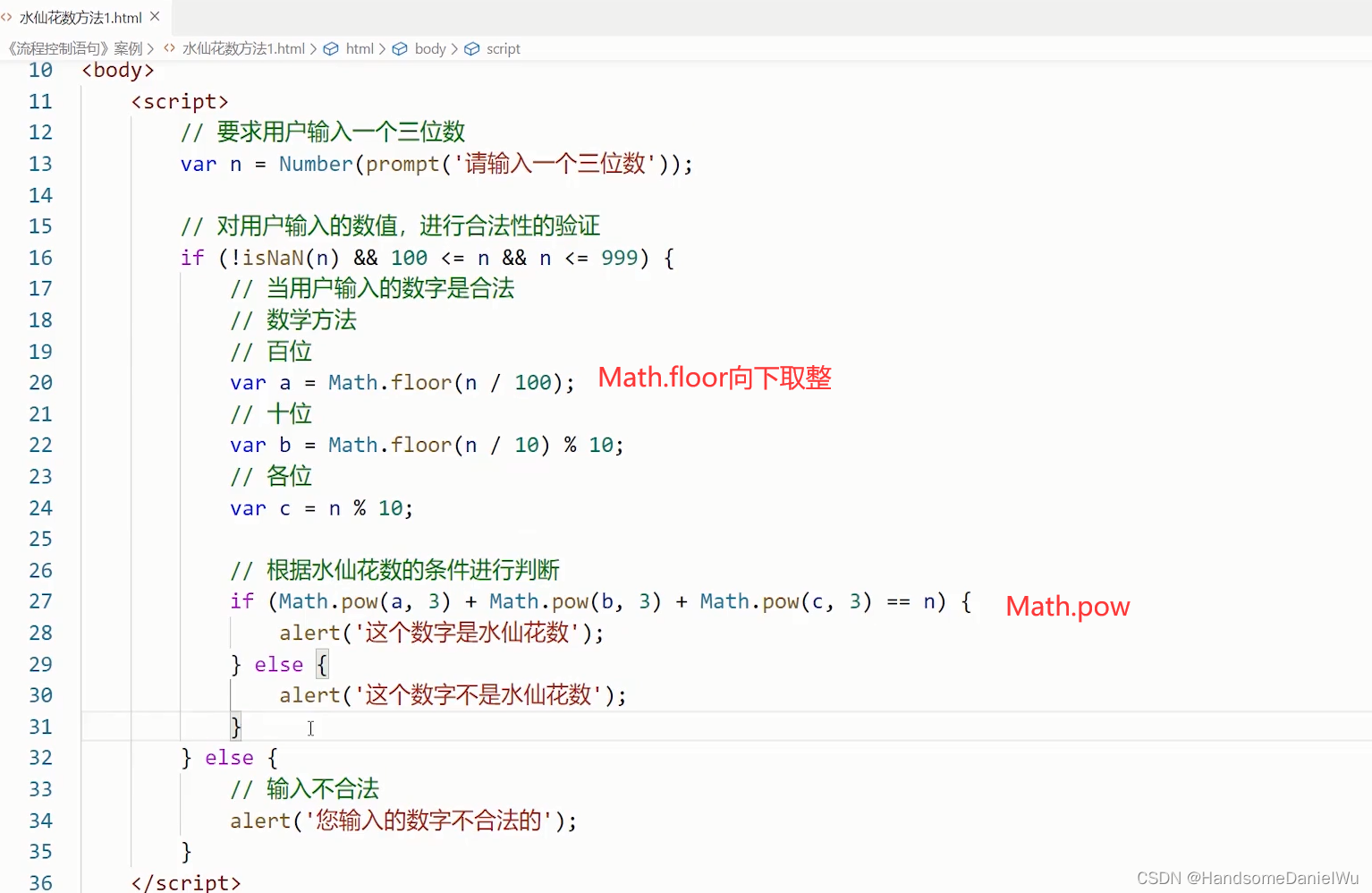
Task: Place cursor on the opening <script> tag
Action: 180,102
